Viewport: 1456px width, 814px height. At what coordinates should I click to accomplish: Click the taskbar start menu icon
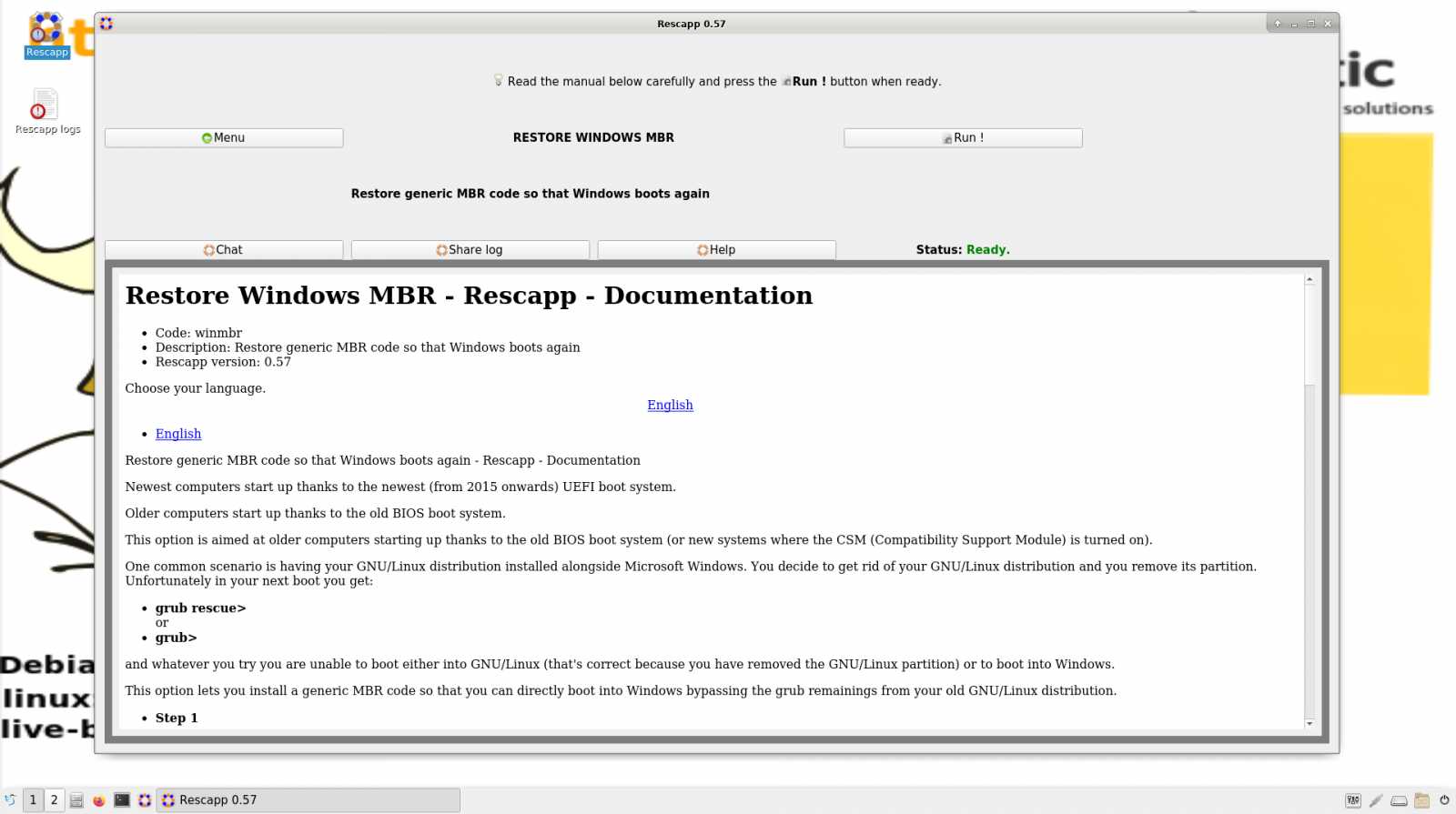point(10,800)
